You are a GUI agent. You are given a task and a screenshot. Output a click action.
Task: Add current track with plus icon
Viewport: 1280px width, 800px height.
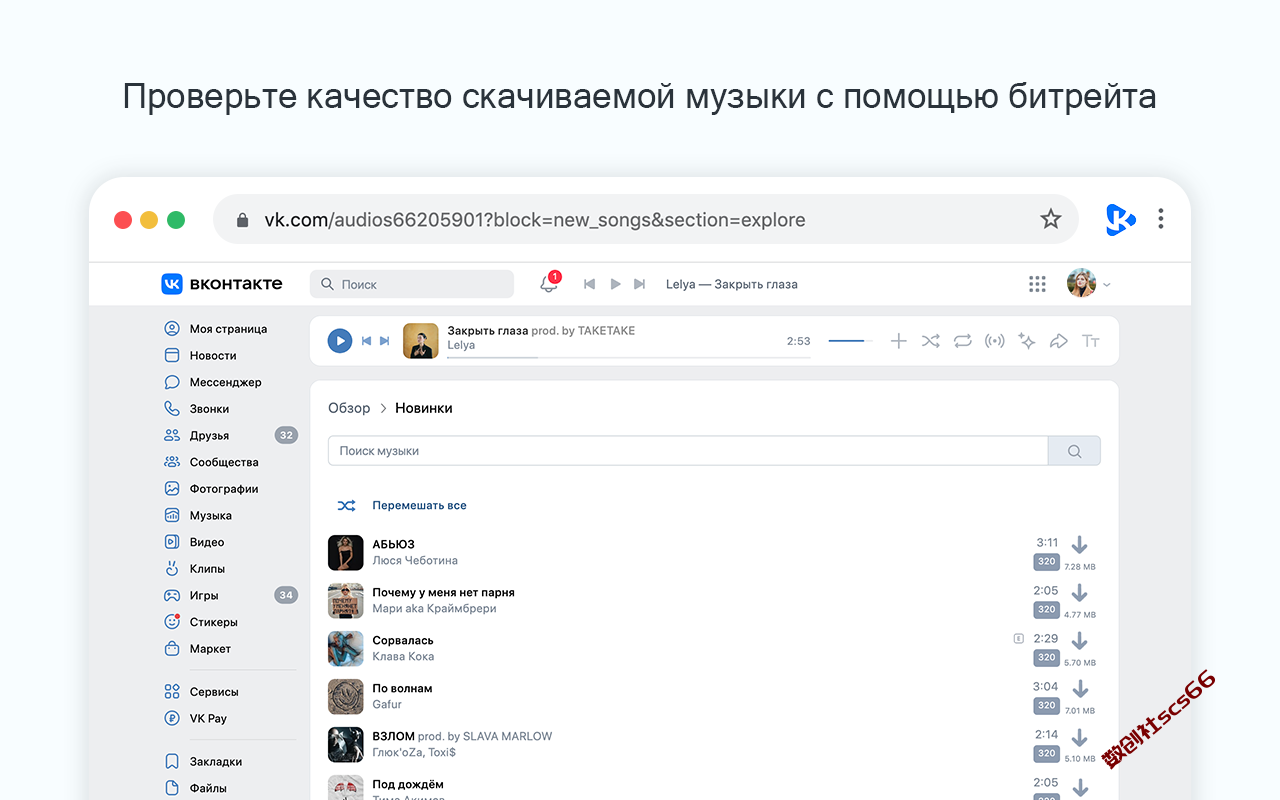pos(898,341)
